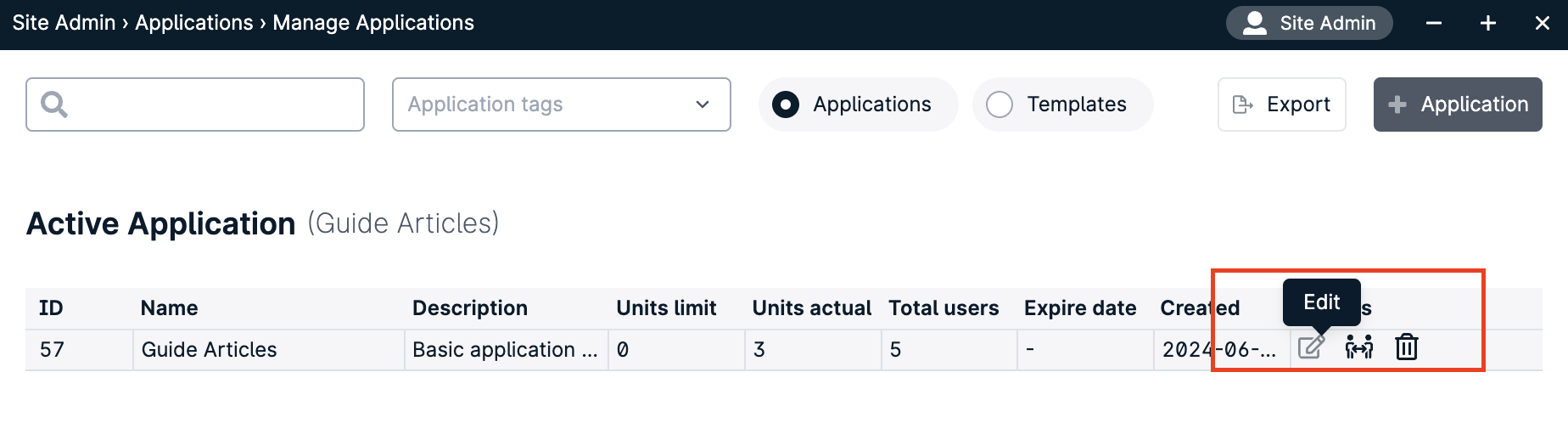The height and width of the screenshot is (423, 1568).
Task: Click the Export button
Action: pyautogui.click(x=1282, y=104)
